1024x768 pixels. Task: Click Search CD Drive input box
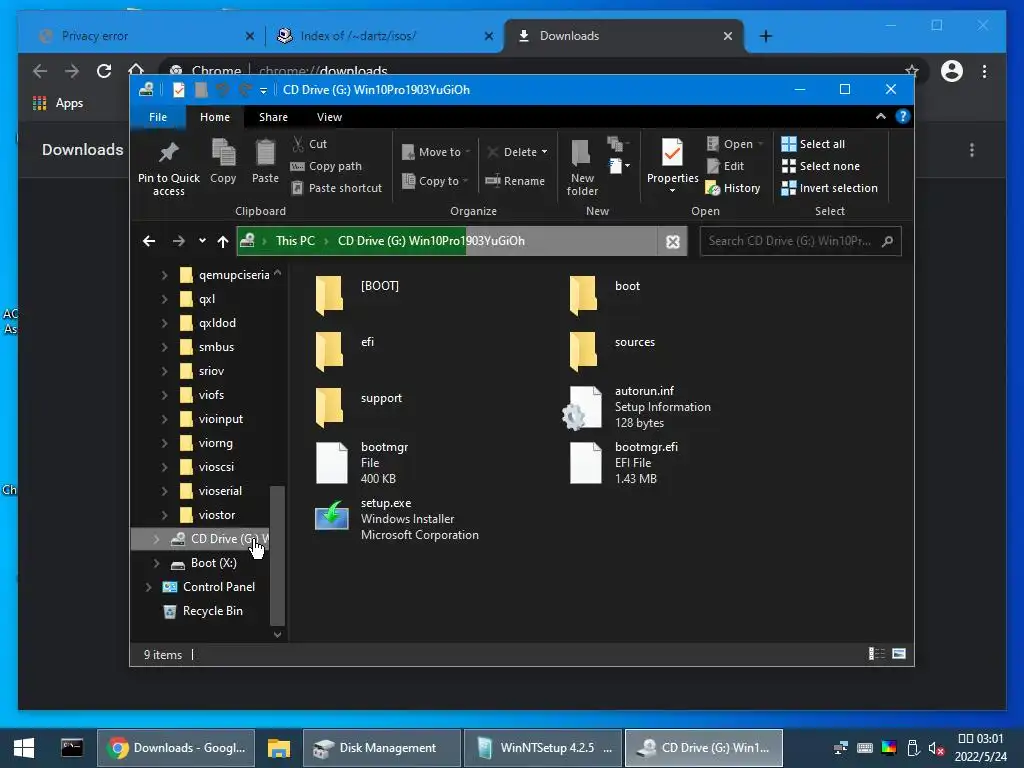click(800, 241)
